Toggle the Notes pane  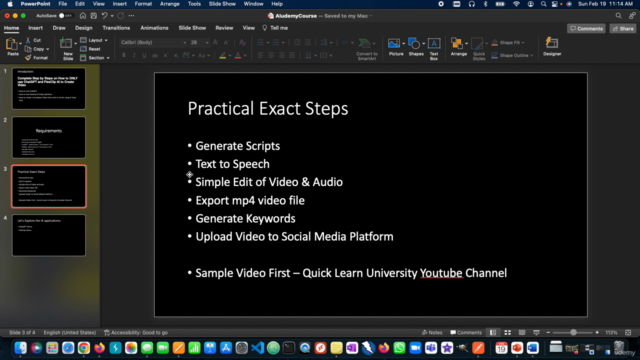click(x=432, y=333)
